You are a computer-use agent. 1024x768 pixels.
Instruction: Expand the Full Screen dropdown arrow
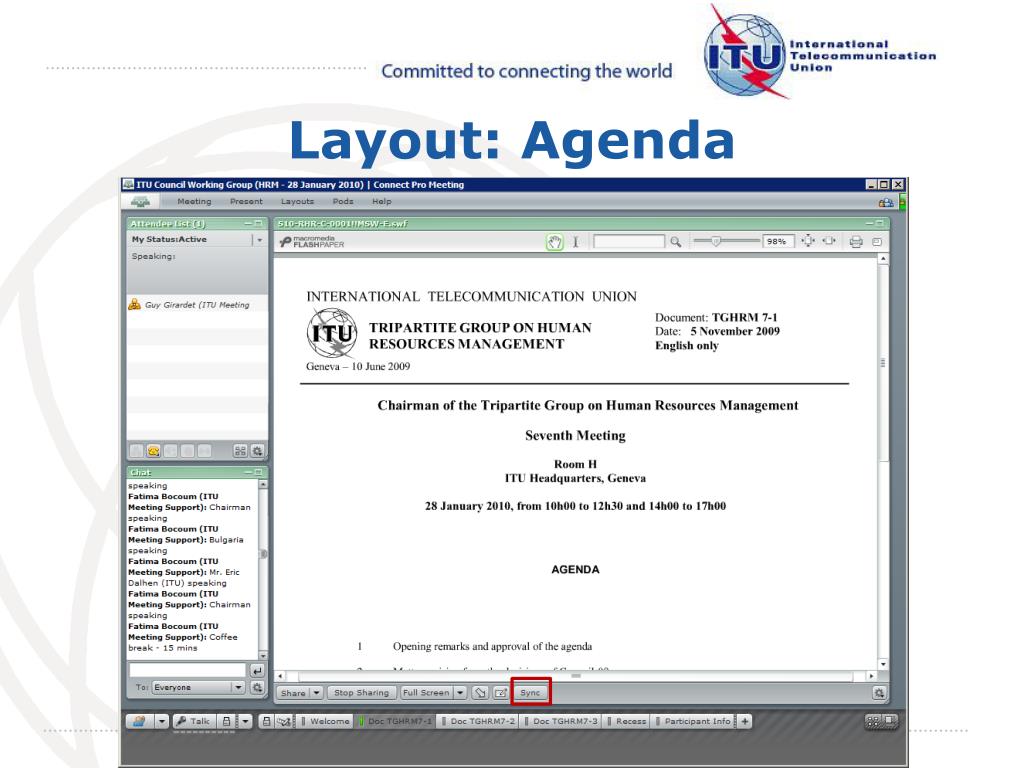click(x=460, y=693)
